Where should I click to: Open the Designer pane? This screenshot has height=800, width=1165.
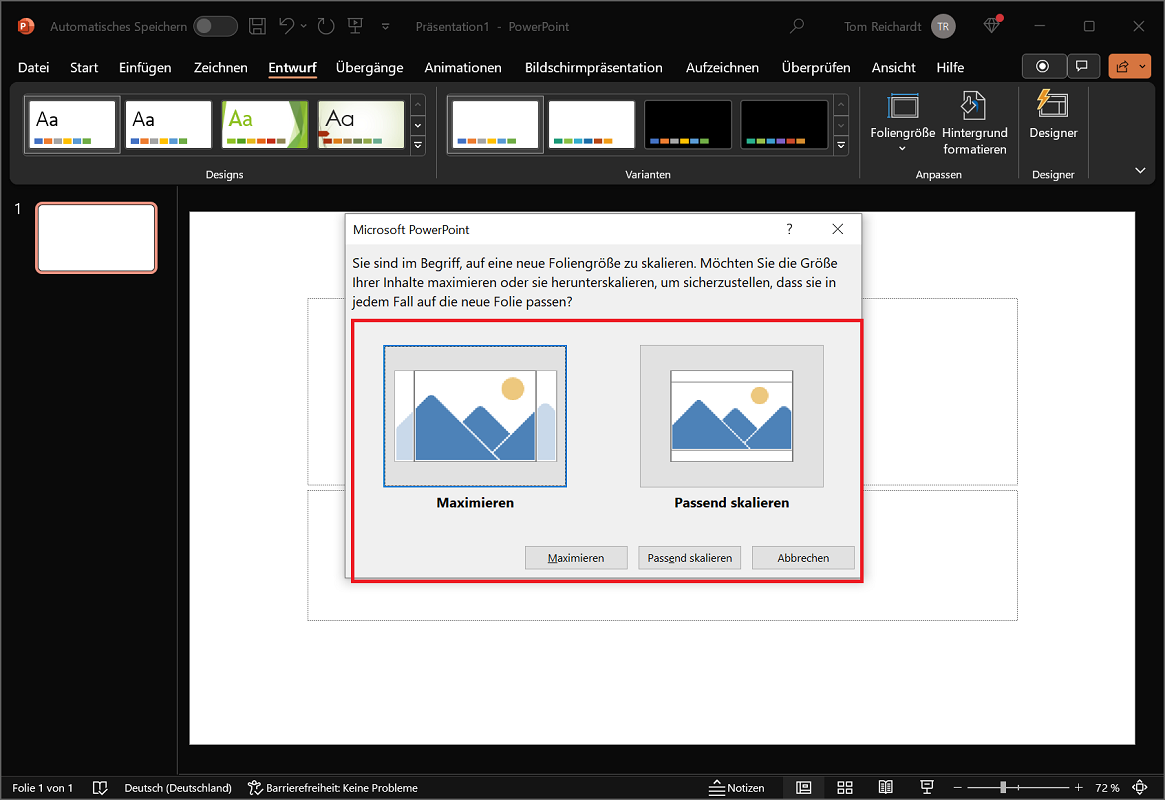(1053, 116)
